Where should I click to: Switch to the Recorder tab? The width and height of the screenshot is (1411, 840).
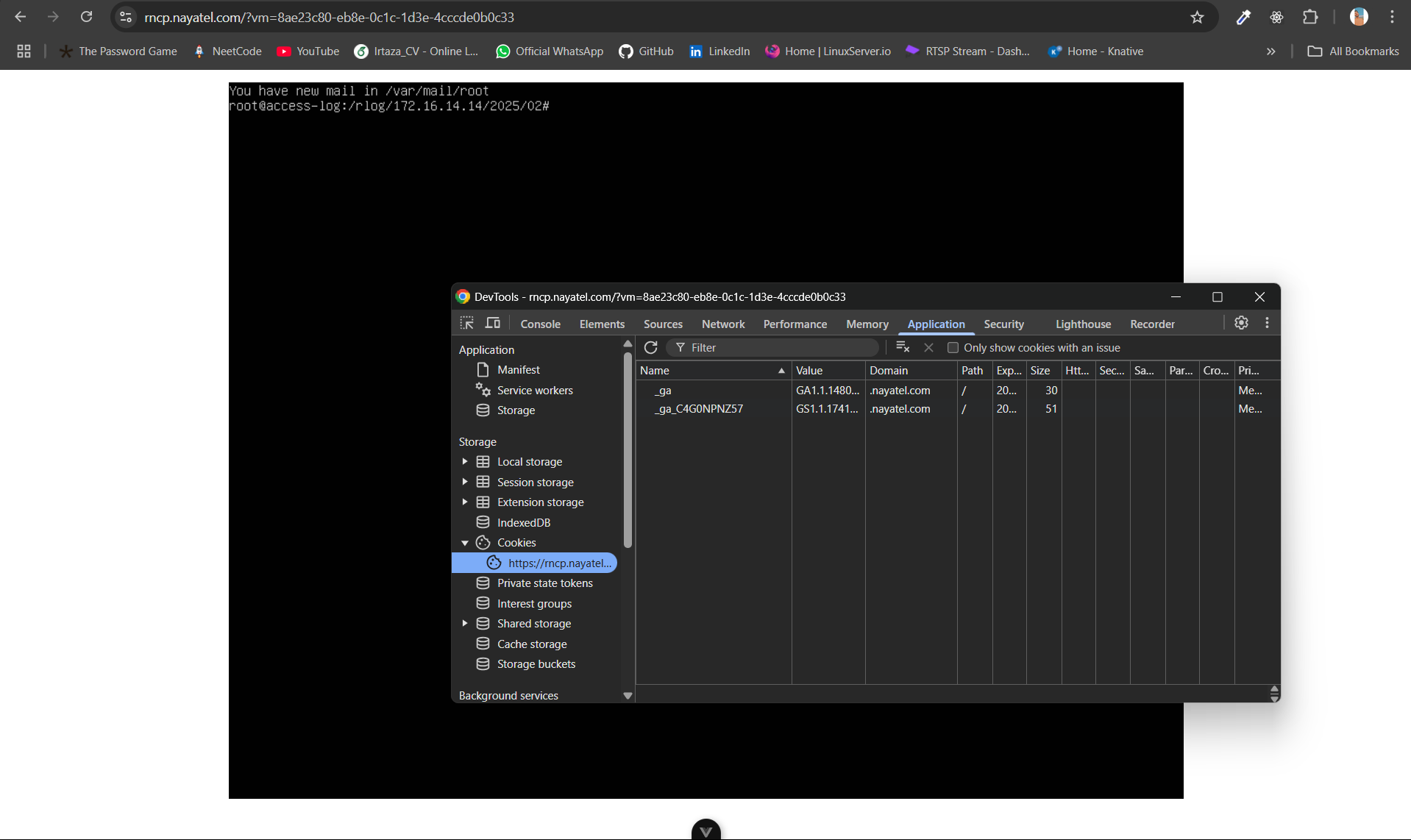(1152, 324)
